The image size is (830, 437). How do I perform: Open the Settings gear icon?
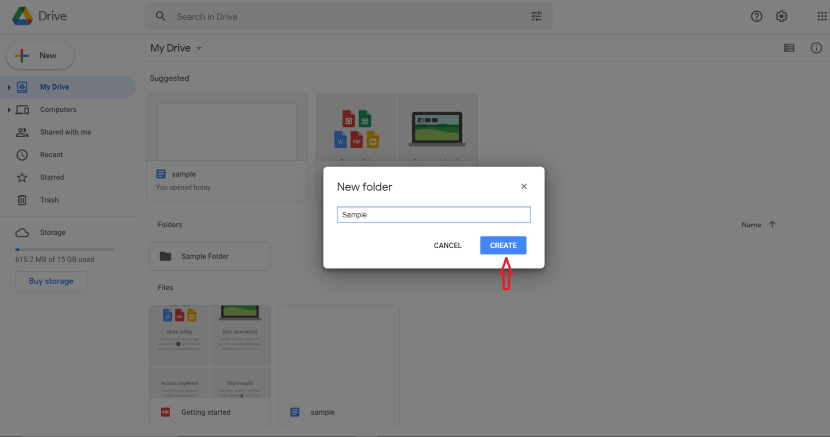tap(781, 16)
